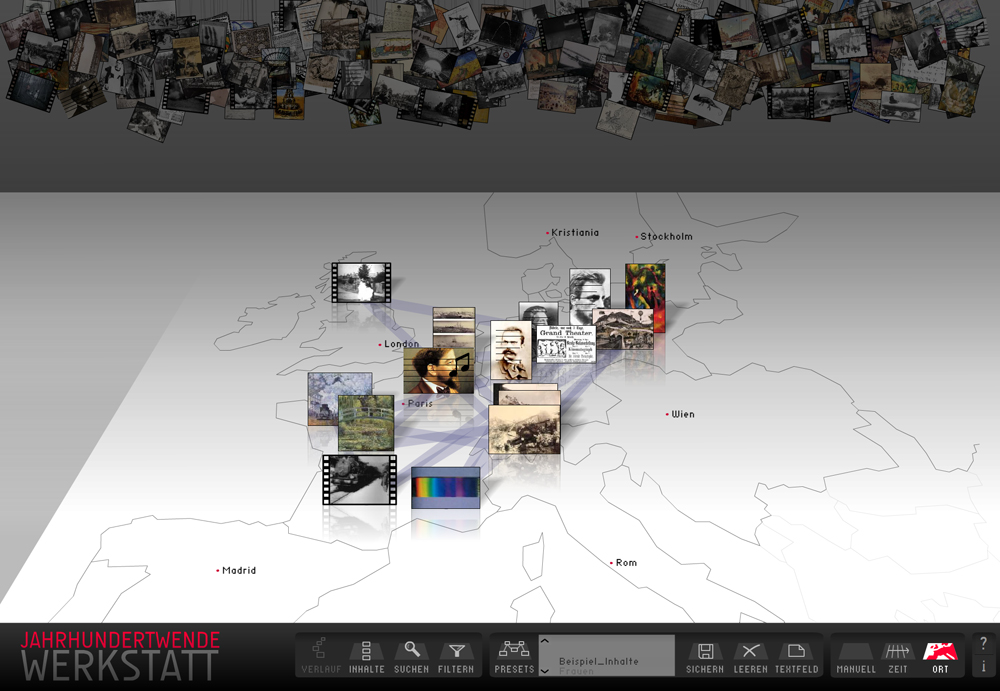
Task: Open the Suchen search tool
Action: 411,657
